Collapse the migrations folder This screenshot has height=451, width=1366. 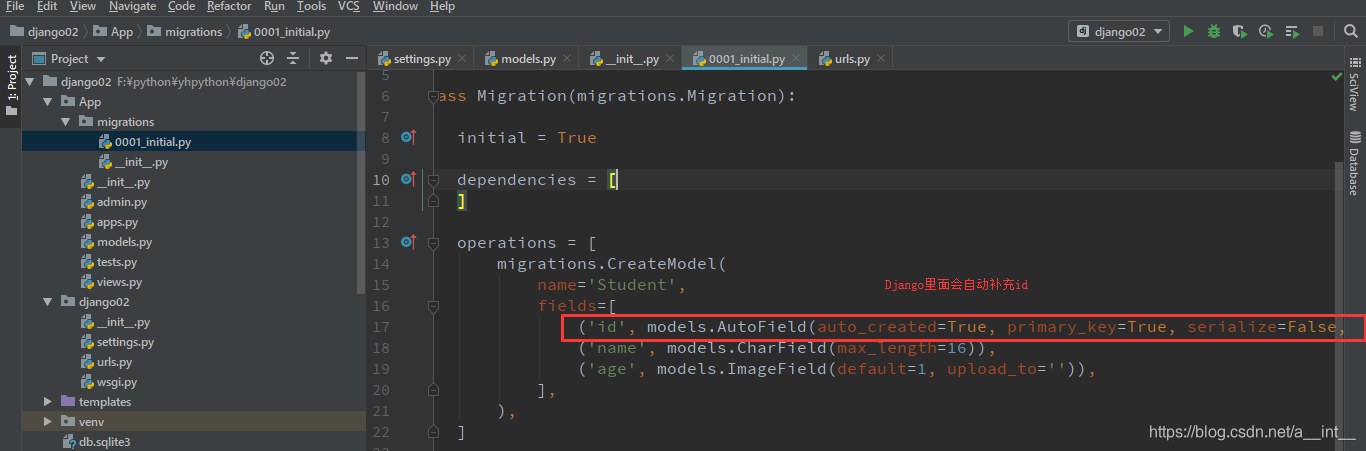tap(66, 122)
